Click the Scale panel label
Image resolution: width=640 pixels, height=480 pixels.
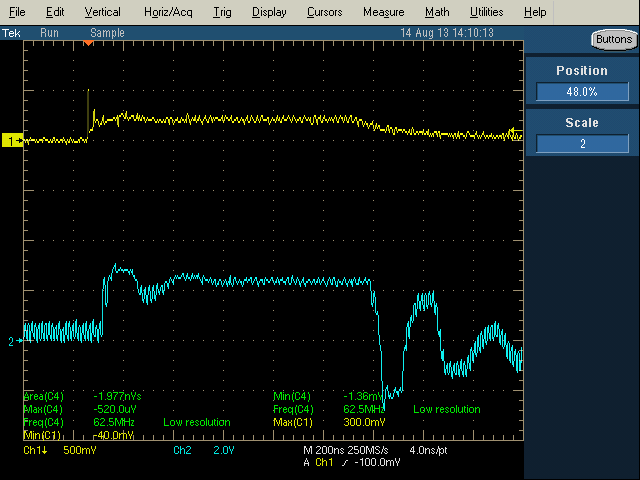click(582, 122)
